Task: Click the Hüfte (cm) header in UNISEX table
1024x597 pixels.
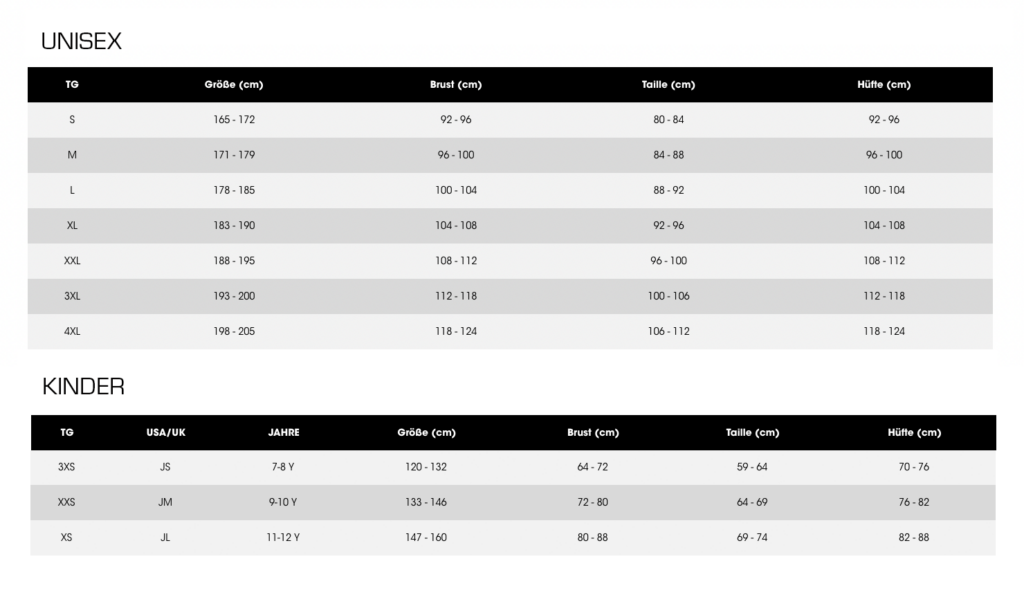Action: point(884,84)
